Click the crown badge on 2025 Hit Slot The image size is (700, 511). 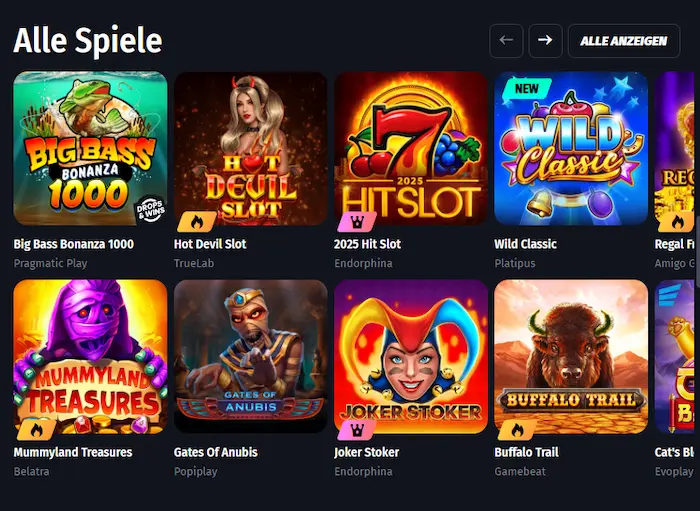click(x=354, y=222)
